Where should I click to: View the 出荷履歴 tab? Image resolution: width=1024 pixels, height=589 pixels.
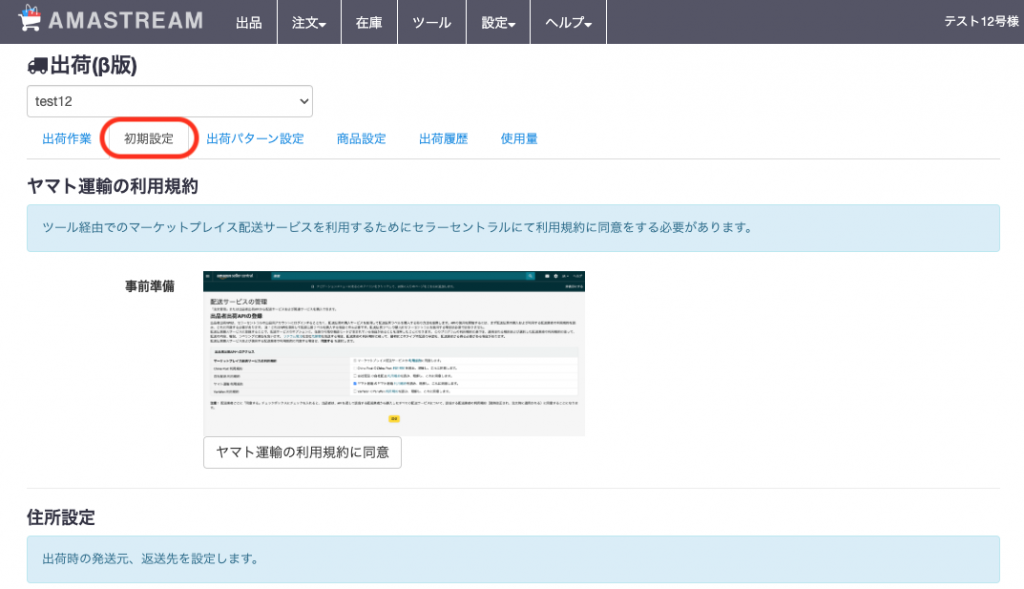[443, 139]
